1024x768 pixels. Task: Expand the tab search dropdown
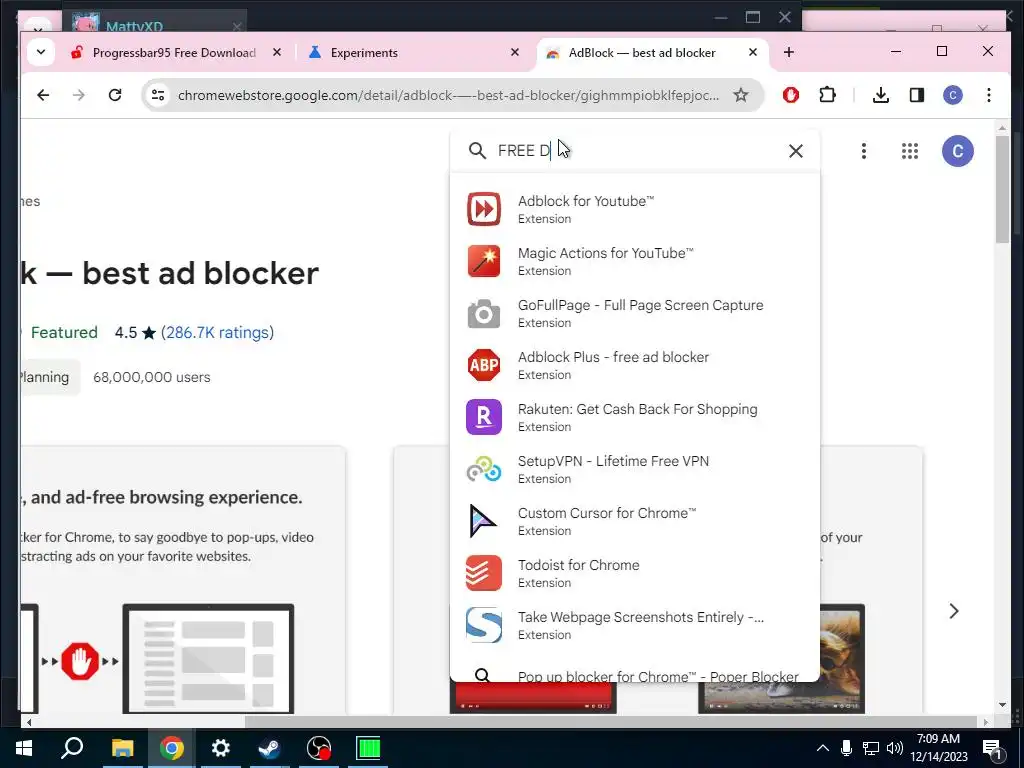pyautogui.click(x=40, y=52)
